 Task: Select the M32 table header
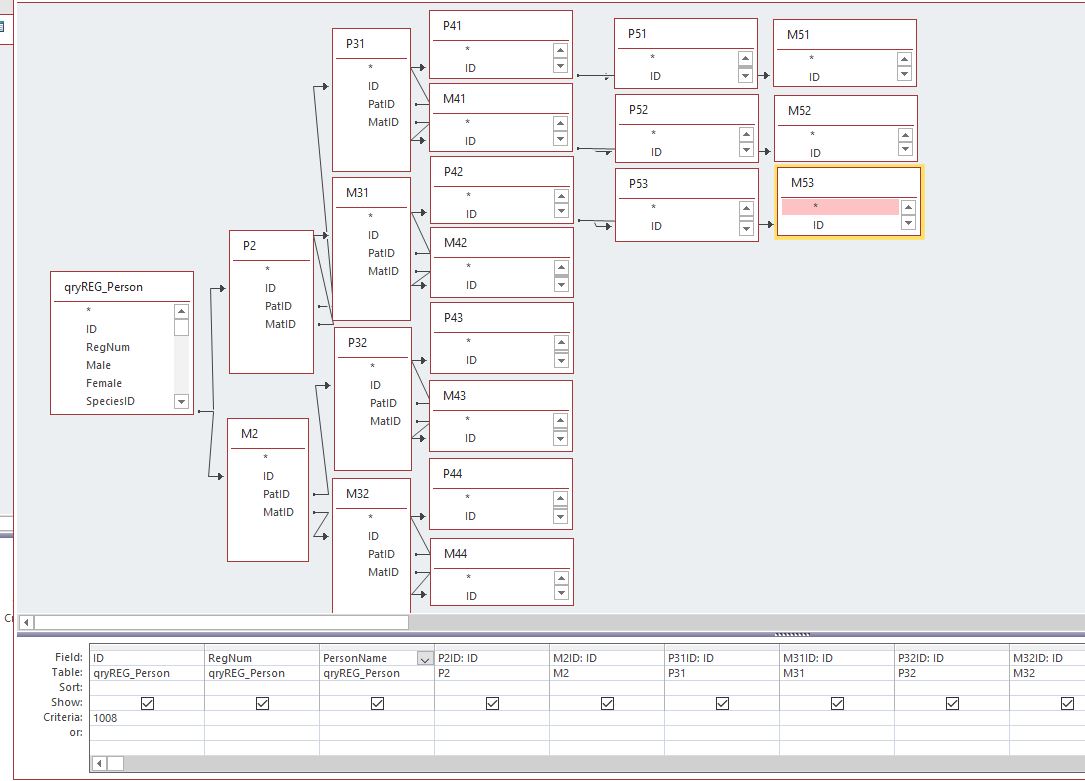pyautogui.click(x=372, y=494)
